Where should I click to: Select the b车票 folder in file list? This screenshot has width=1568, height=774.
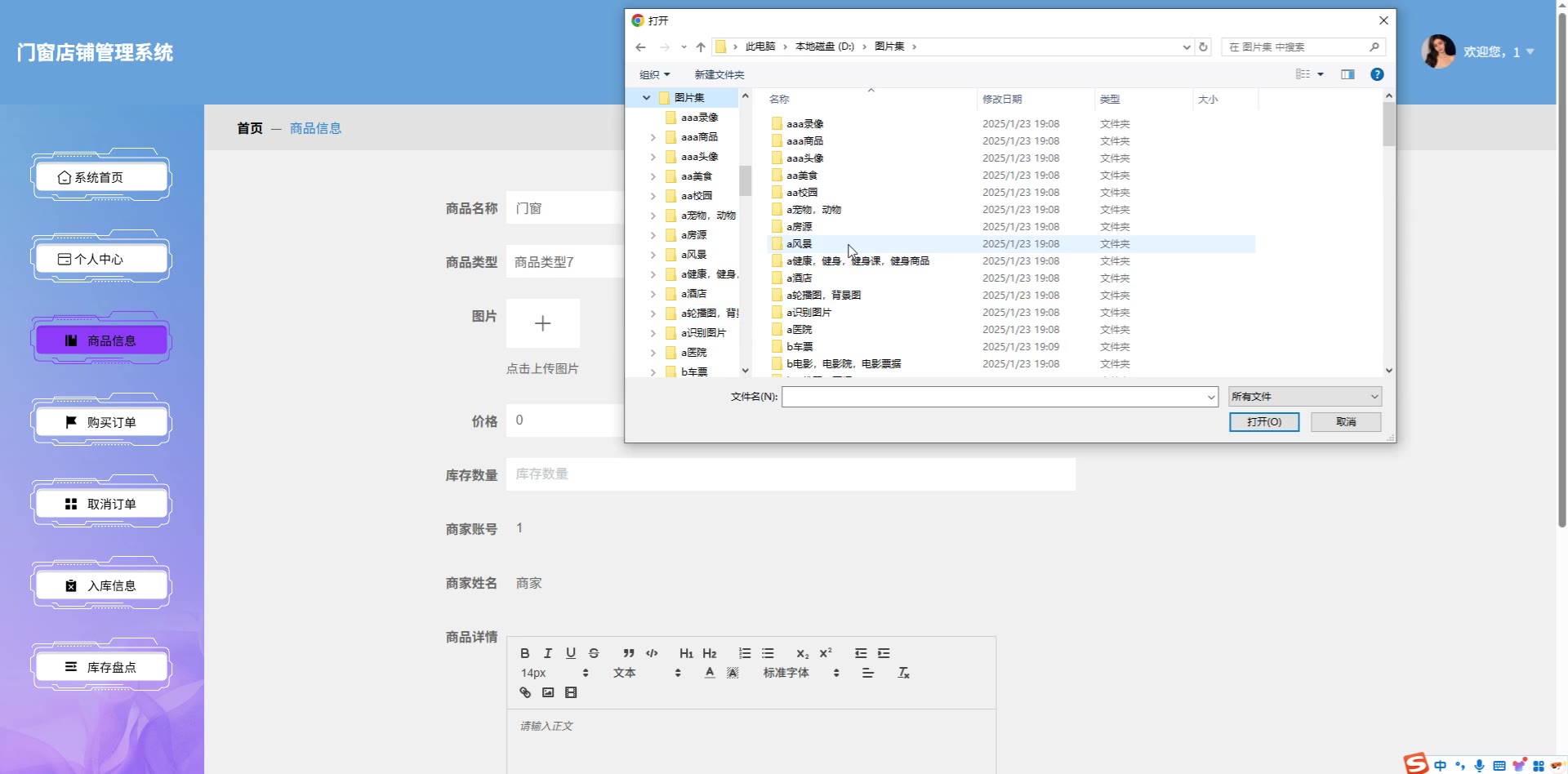click(1011, 347)
